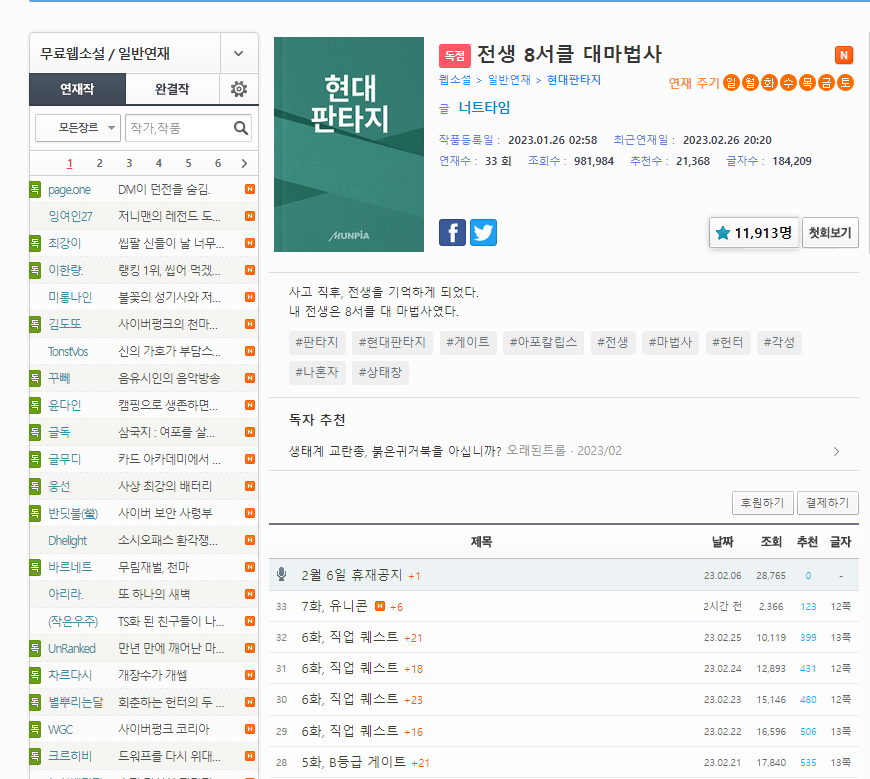Viewport: 870px width, 779px height.
Task: Click N badge on Dhelight row
Action: [x=250, y=540]
